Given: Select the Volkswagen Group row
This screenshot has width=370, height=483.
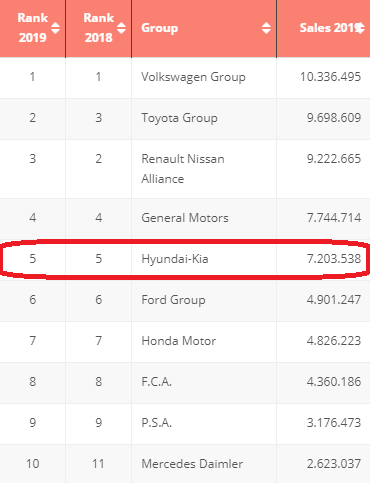Looking at the screenshot, I should click(185, 78).
